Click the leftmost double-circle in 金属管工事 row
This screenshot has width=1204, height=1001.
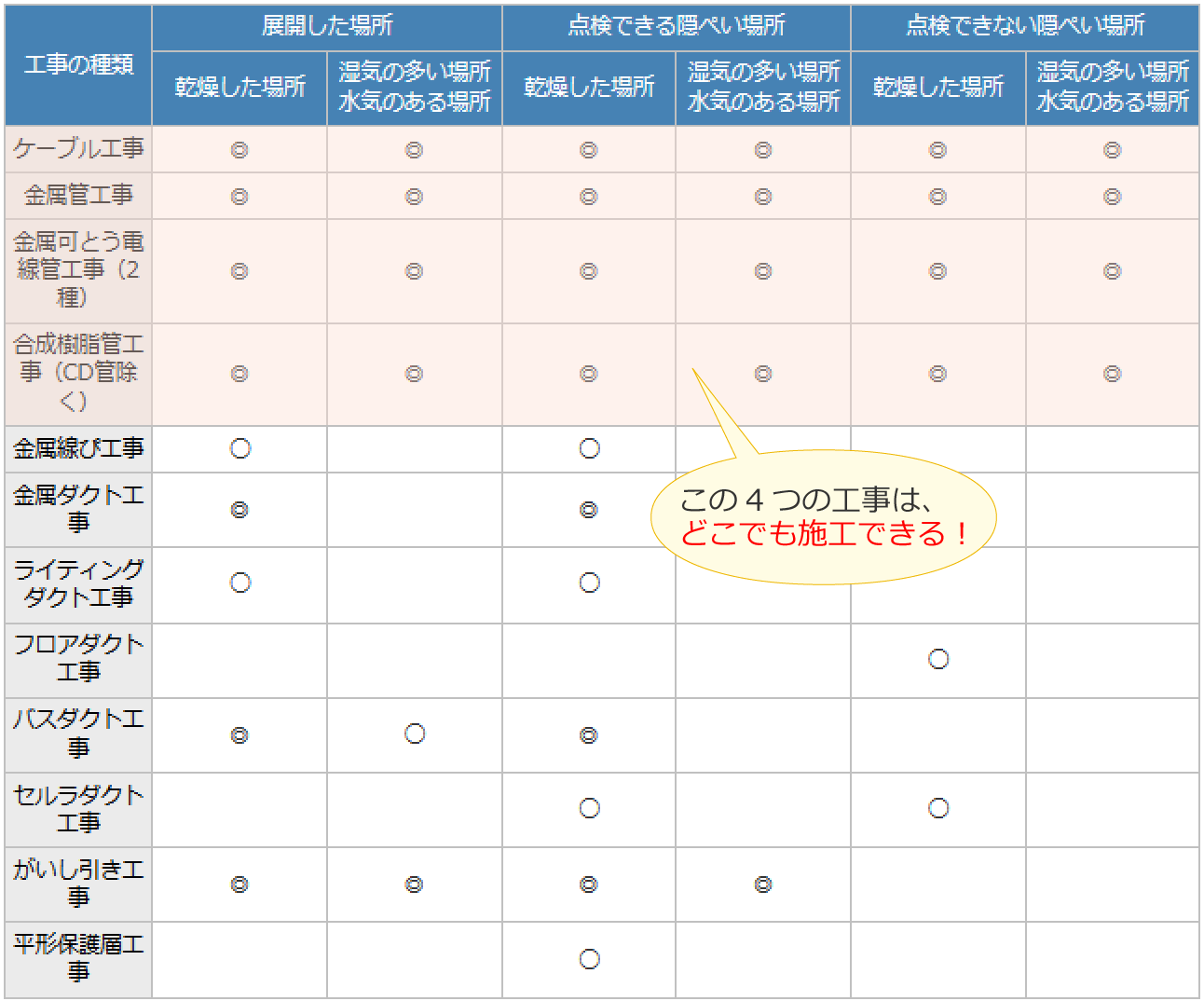tap(239, 197)
